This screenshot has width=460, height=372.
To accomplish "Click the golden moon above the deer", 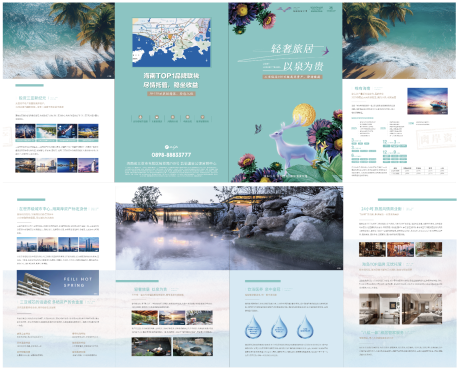I will click(304, 115).
